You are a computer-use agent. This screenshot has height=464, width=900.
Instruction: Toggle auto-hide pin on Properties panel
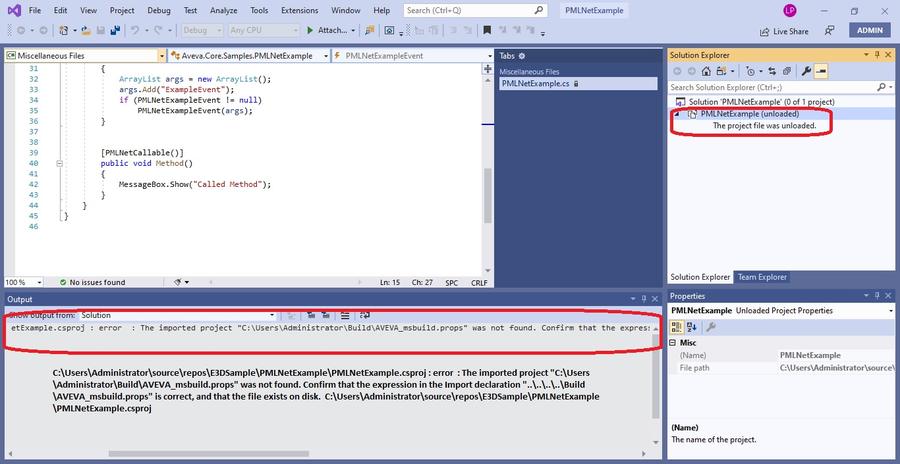877,296
